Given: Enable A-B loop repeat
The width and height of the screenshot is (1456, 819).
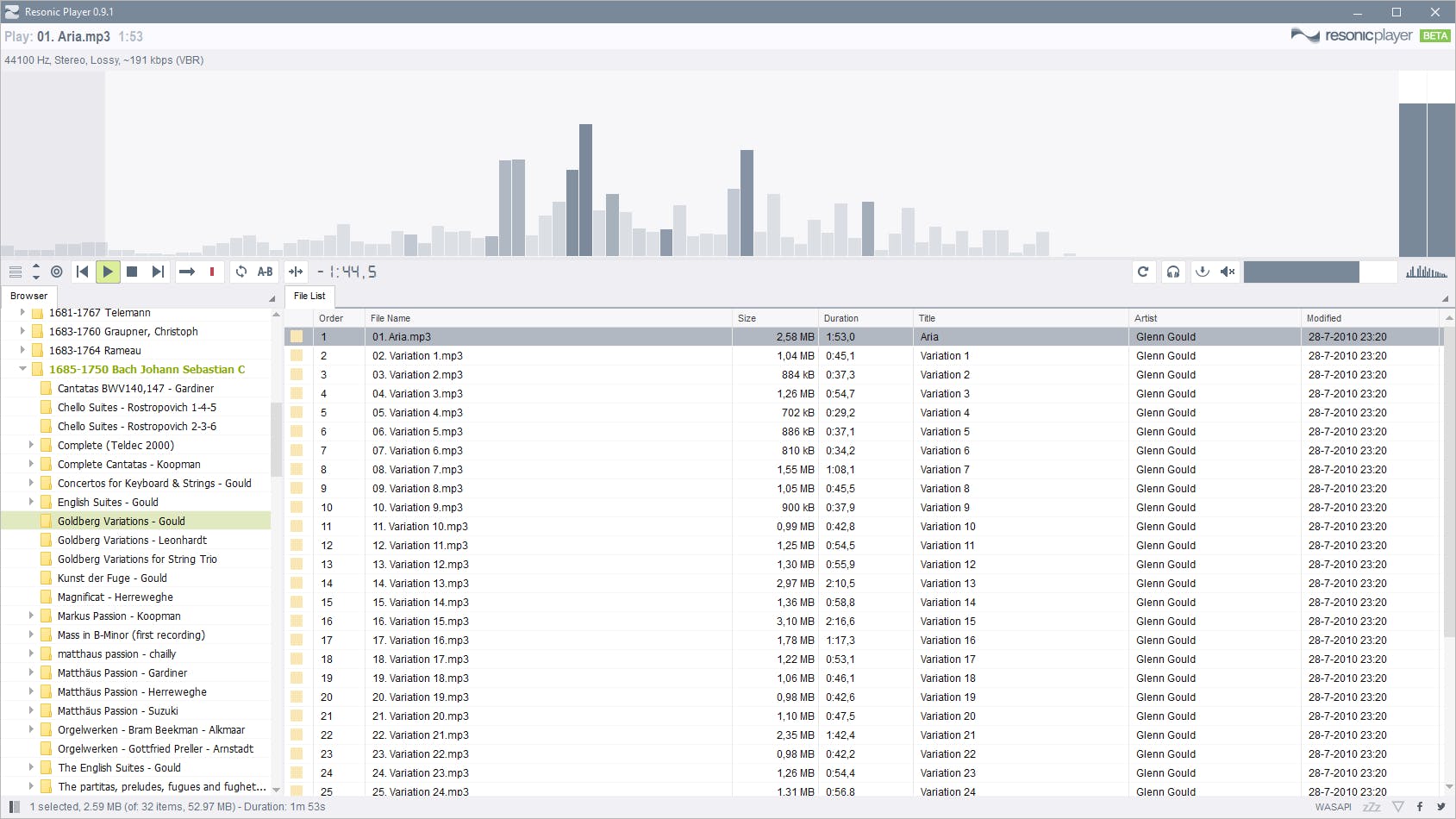Looking at the screenshot, I should (266, 272).
